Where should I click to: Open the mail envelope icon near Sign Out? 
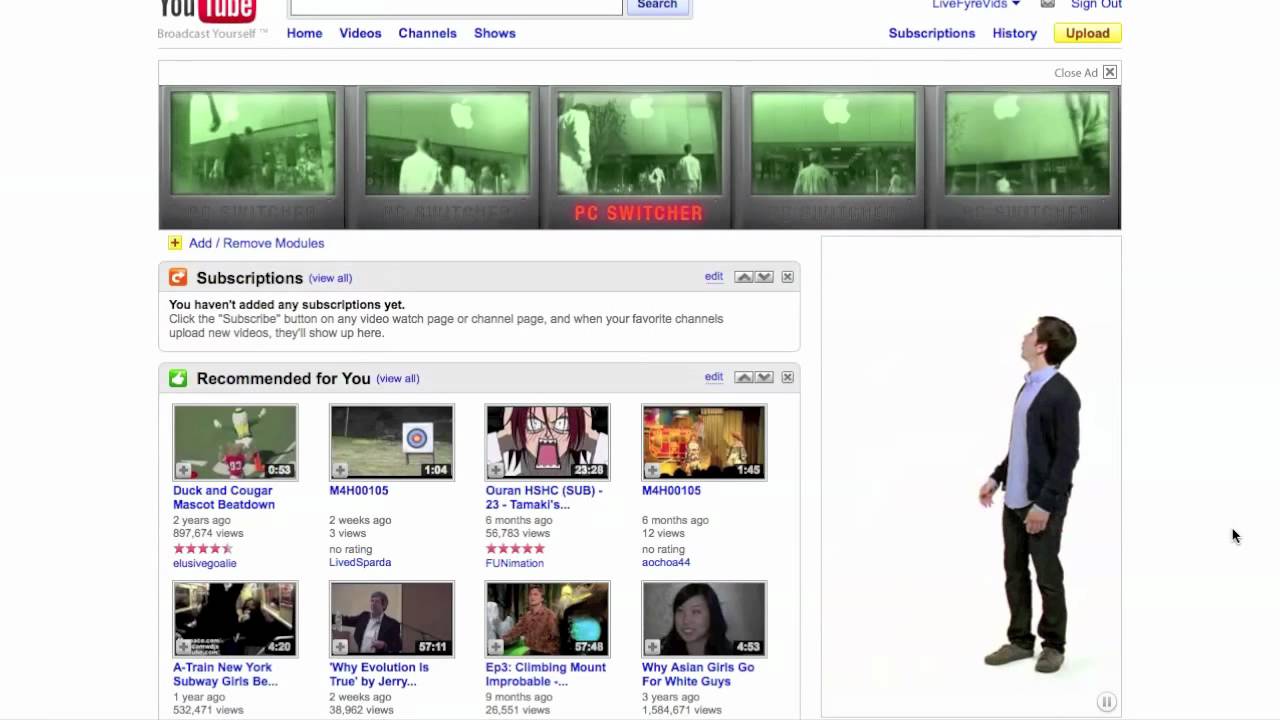(x=1047, y=4)
